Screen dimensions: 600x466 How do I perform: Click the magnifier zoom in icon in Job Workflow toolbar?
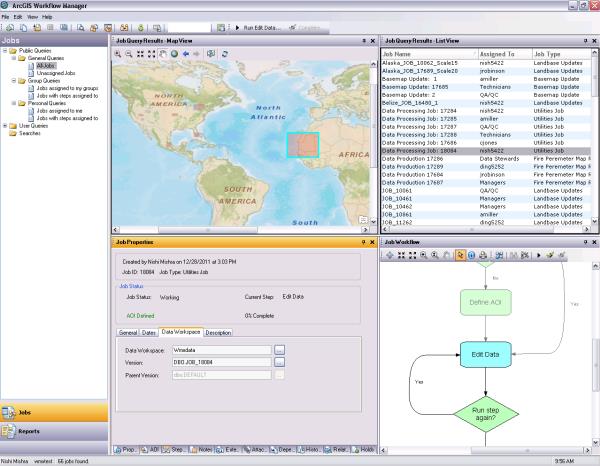click(x=424, y=255)
